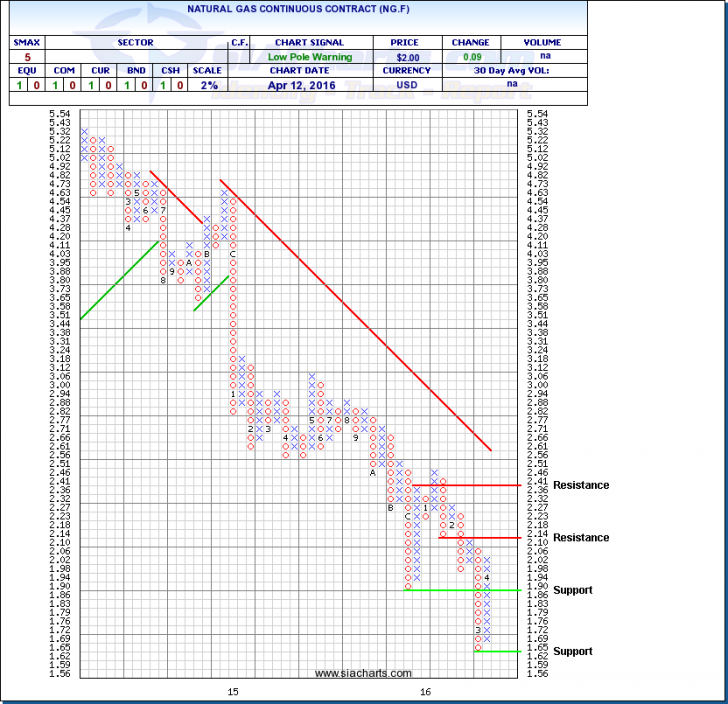Screen dimensions: 728x704
Task: Open the www.siacharts.com link
Action: coord(364,674)
